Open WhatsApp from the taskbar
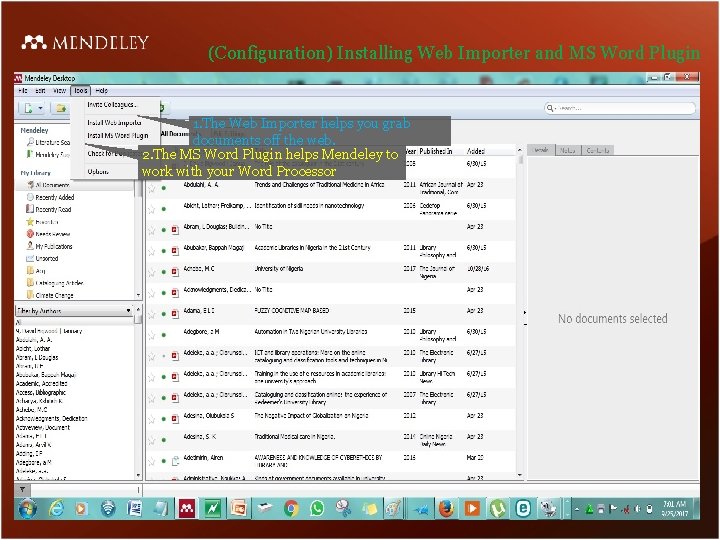Viewport: 720px width, 540px height. tap(317, 508)
